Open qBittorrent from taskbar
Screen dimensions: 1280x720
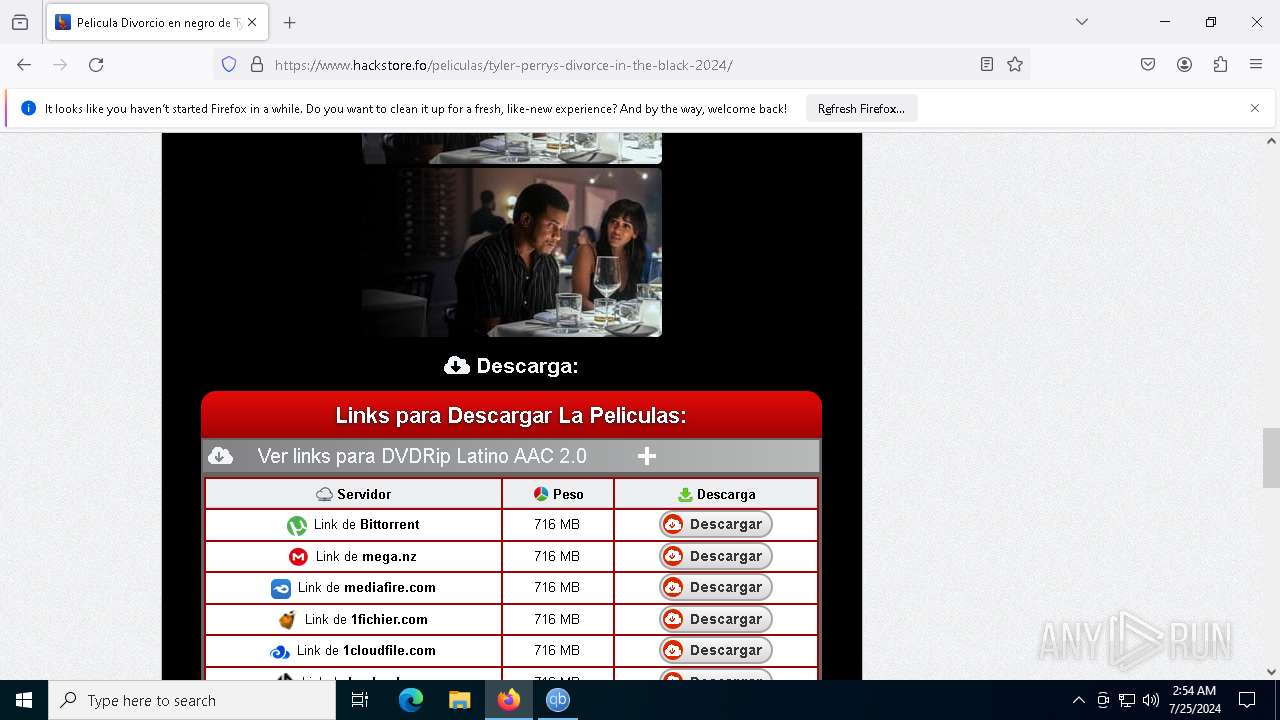click(x=557, y=700)
